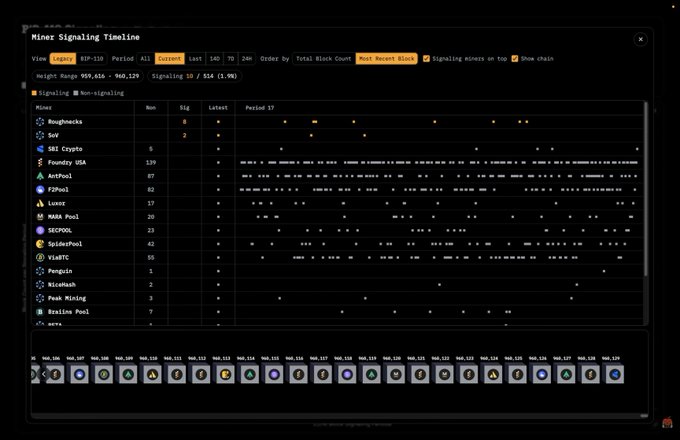Select block 960,122 in the chain
Screen dimensions: 680x440
click(x=444, y=375)
